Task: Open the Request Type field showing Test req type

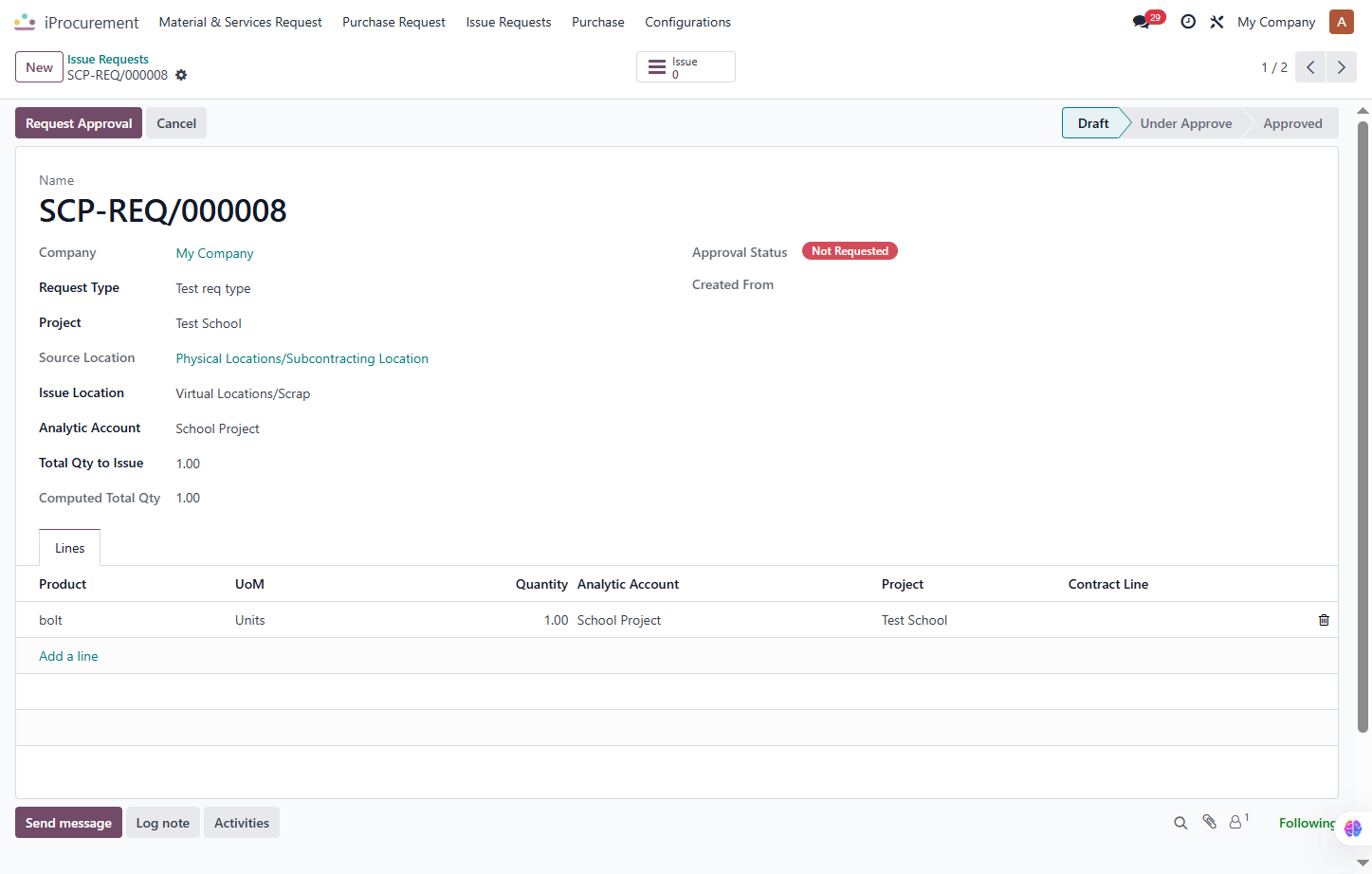Action: coord(213,288)
